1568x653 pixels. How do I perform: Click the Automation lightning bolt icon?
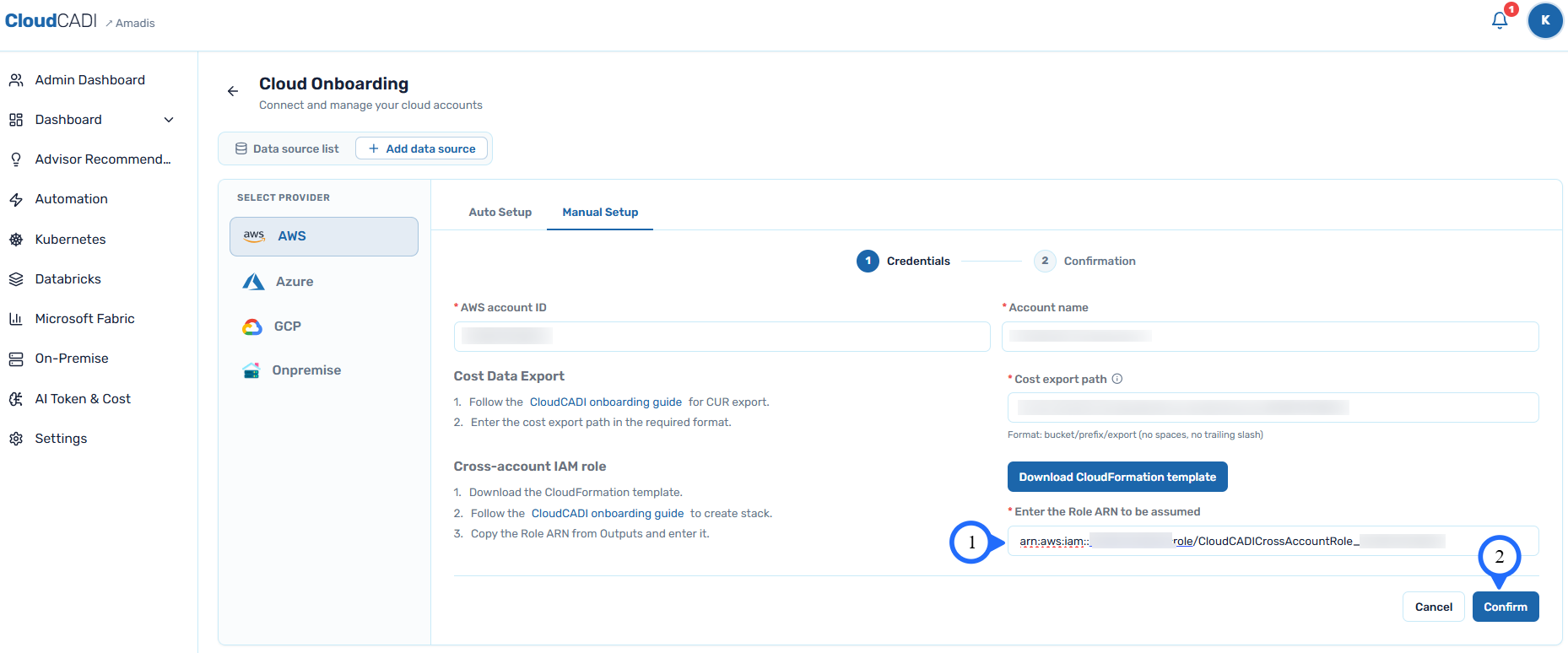pos(16,199)
